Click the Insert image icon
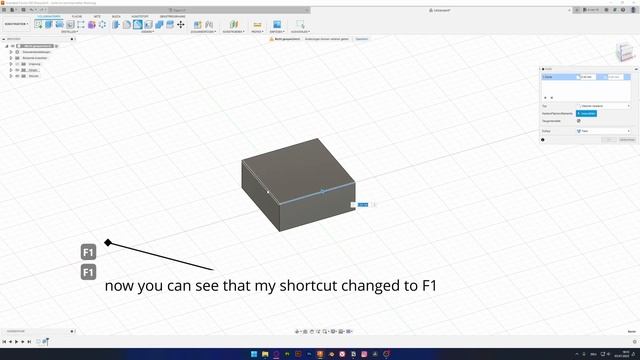This screenshot has height=360, width=640. pos(277,24)
